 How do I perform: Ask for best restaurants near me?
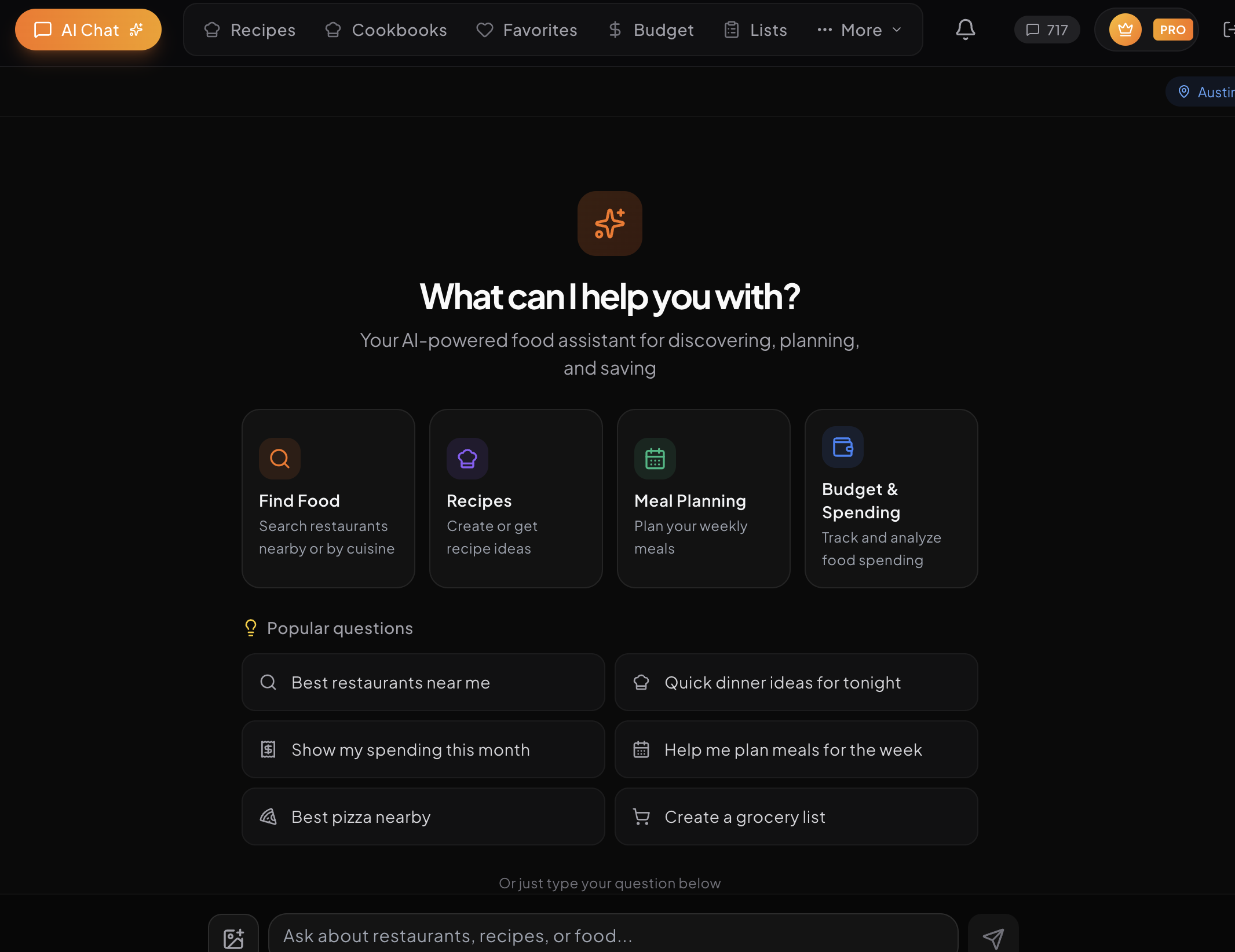pyautogui.click(x=423, y=682)
